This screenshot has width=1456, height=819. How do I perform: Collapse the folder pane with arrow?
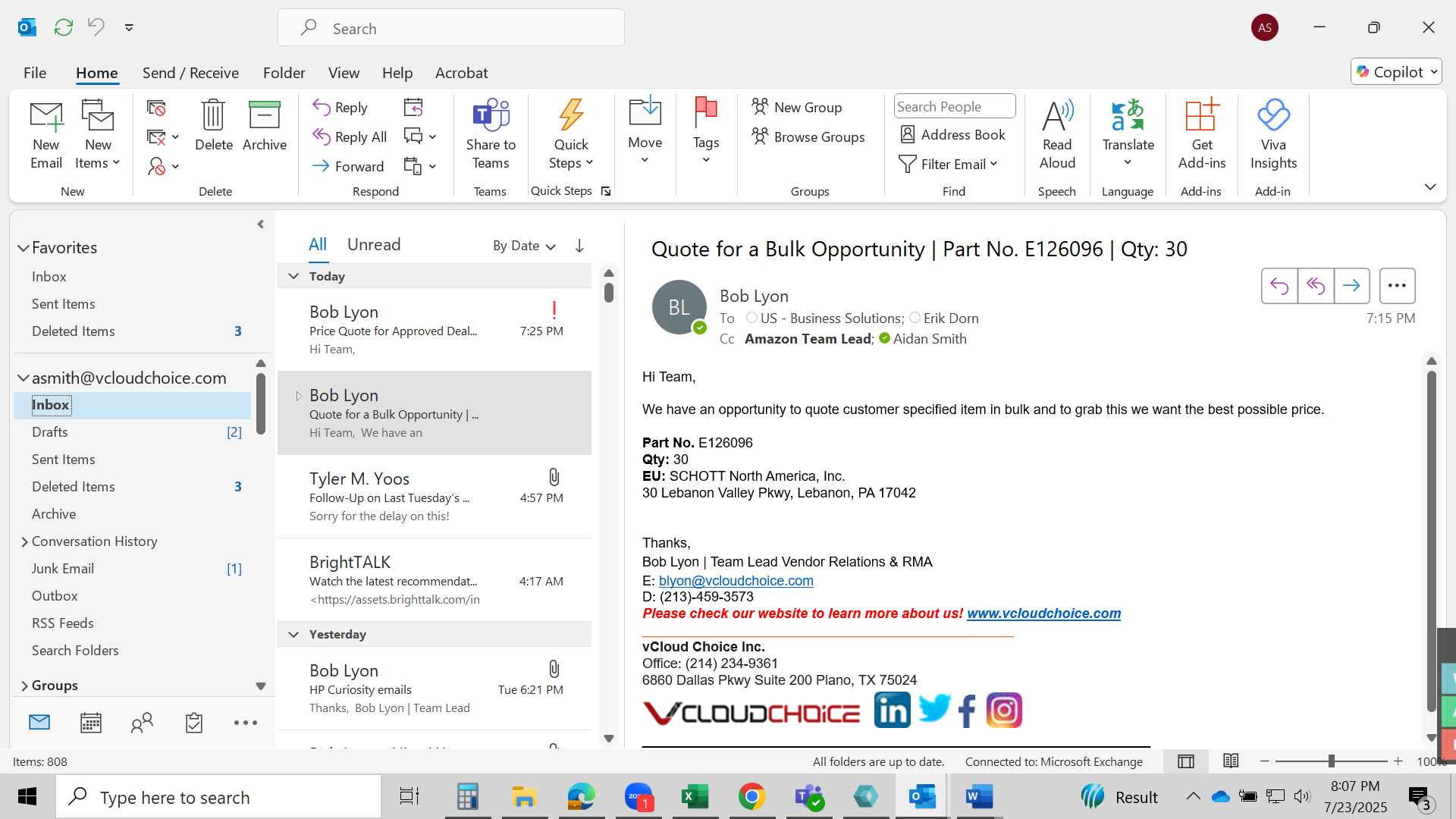point(260,224)
